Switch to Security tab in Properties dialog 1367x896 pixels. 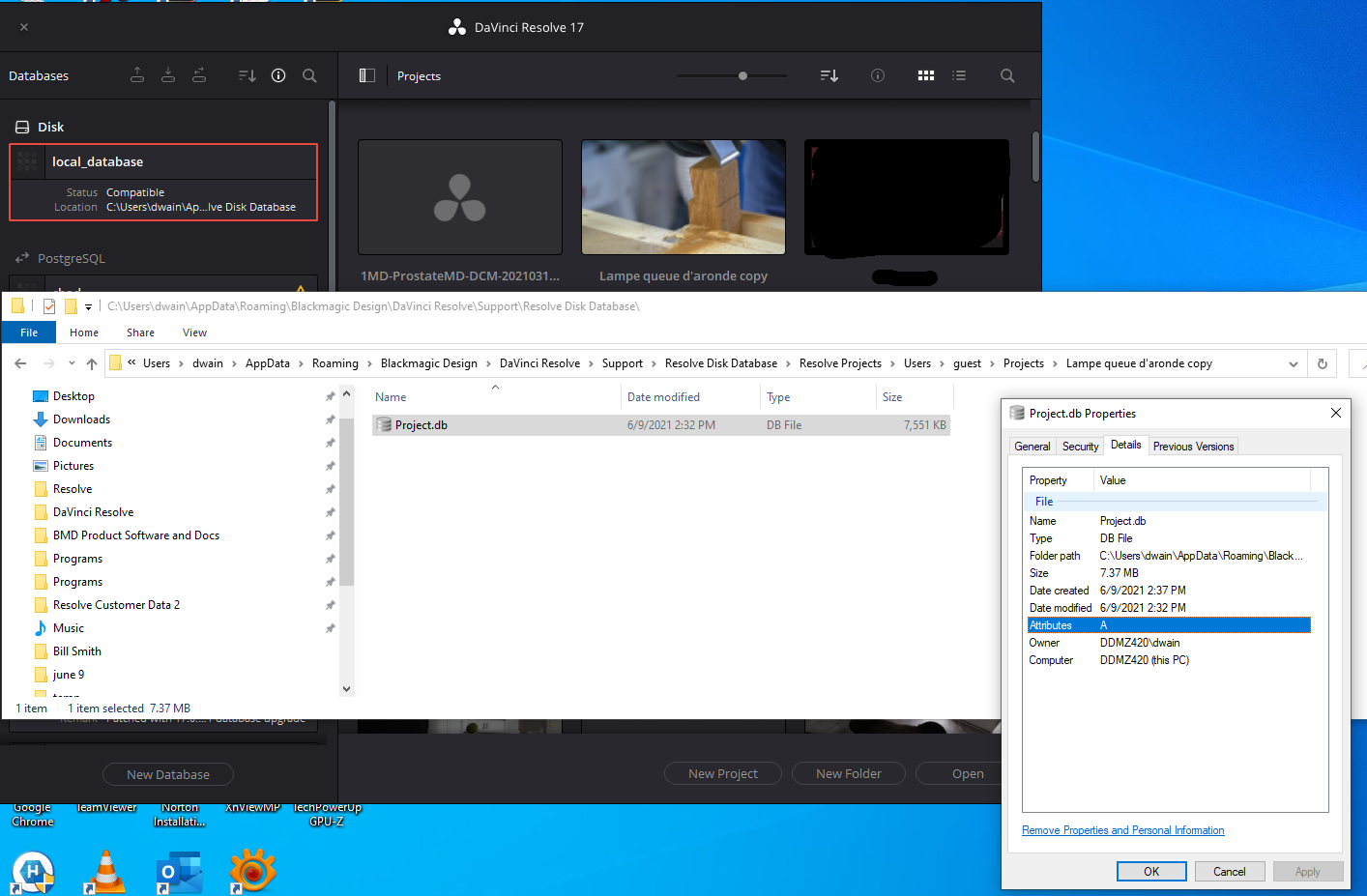1080,447
